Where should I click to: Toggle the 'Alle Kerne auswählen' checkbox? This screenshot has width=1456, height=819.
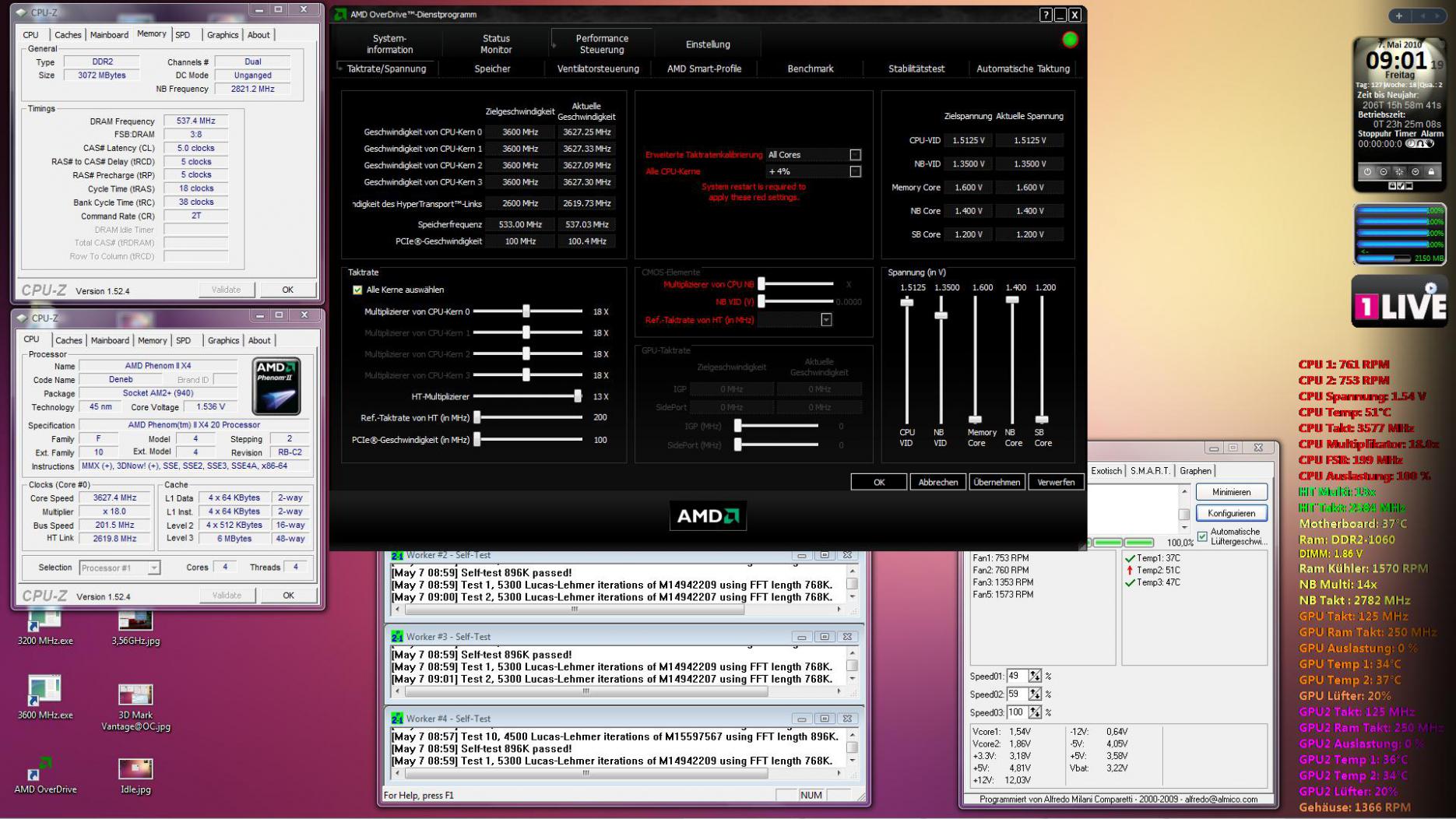point(357,290)
